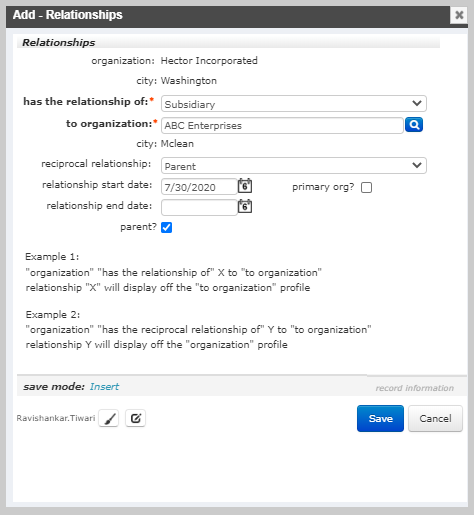
Task: Click the Mclean city value
Action: pyautogui.click(x=177, y=144)
